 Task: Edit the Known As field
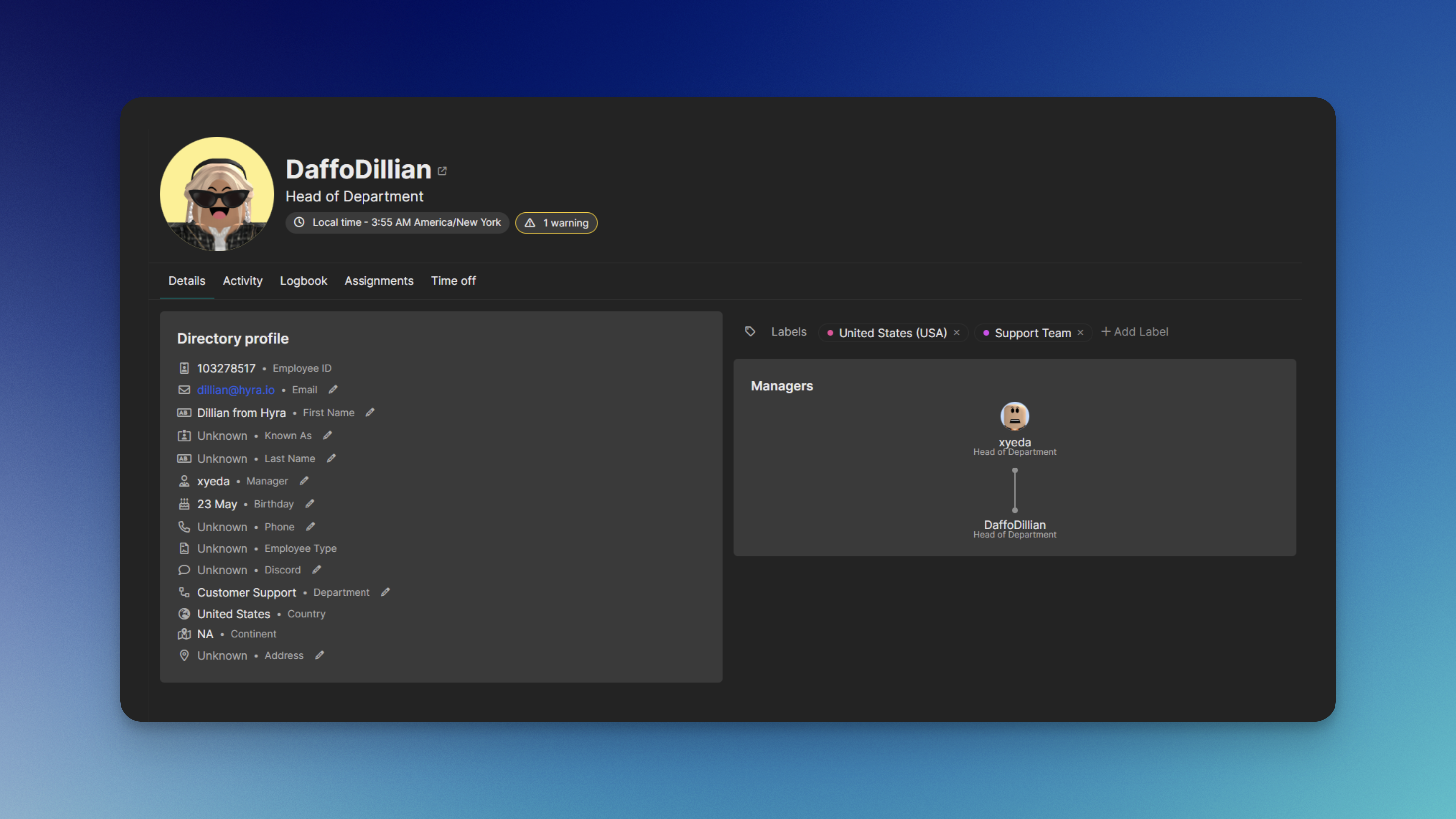pos(327,435)
